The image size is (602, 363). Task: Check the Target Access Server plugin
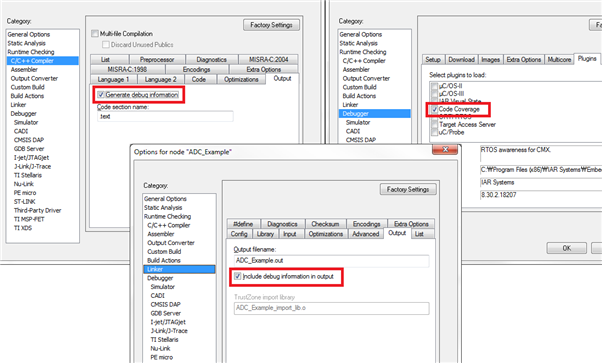[x=434, y=124]
